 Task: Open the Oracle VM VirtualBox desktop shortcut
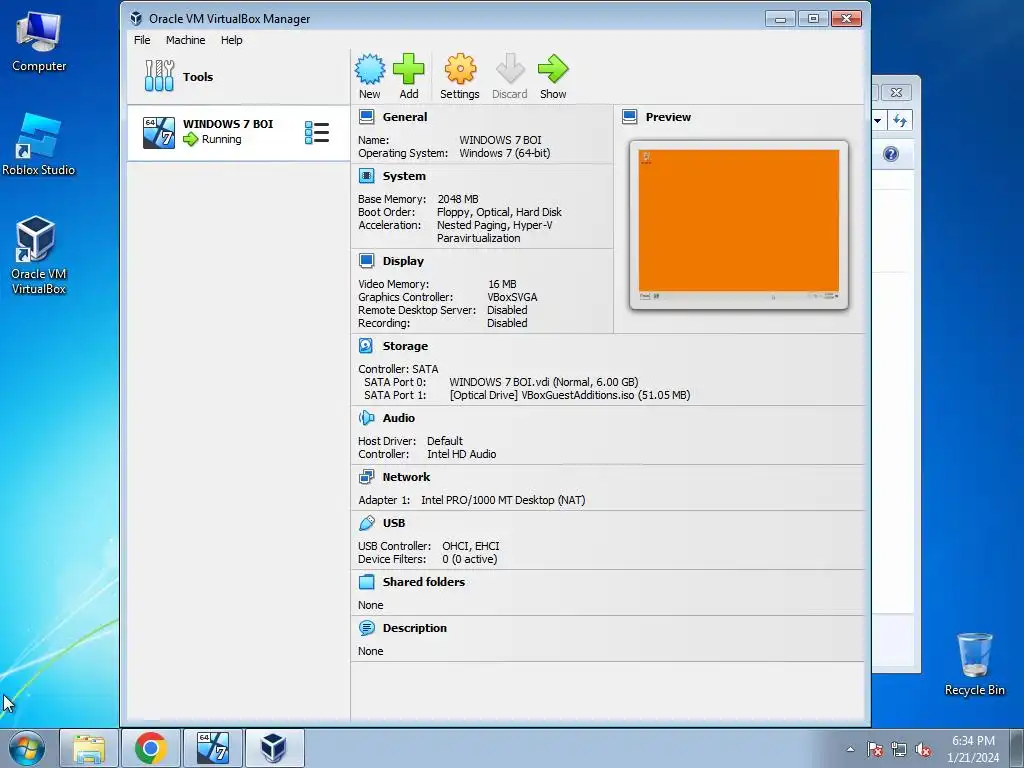(39, 255)
